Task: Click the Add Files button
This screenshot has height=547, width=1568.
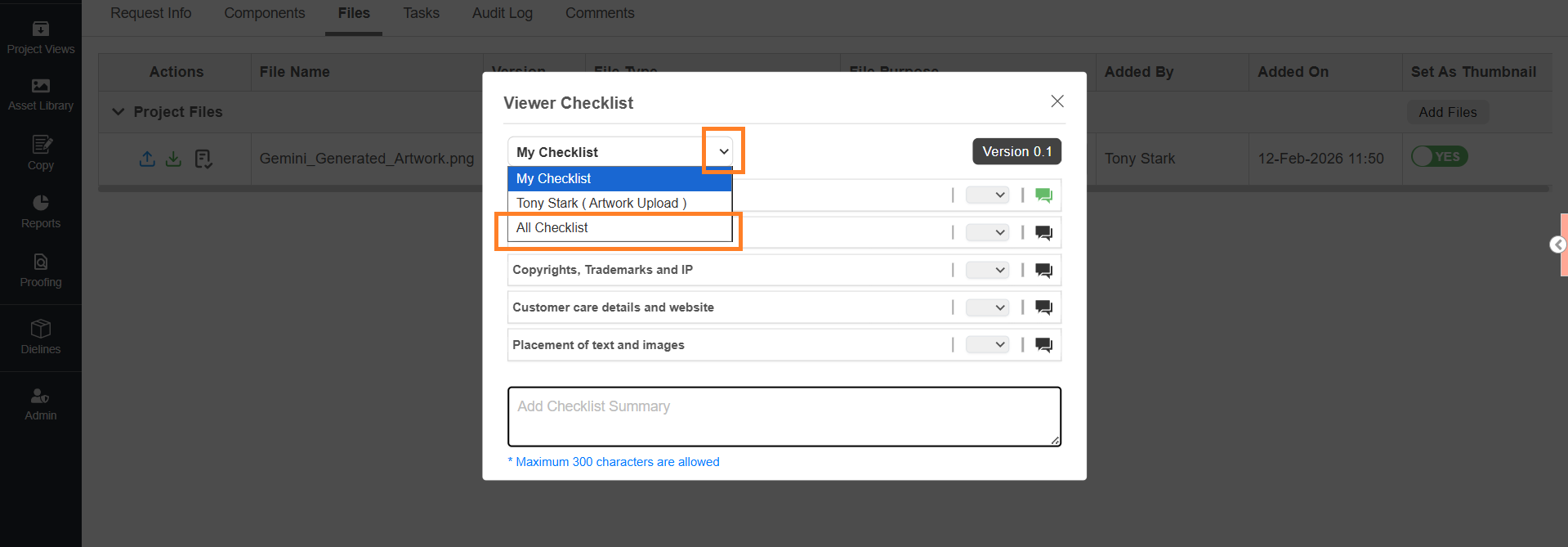Action: click(x=1447, y=112)
